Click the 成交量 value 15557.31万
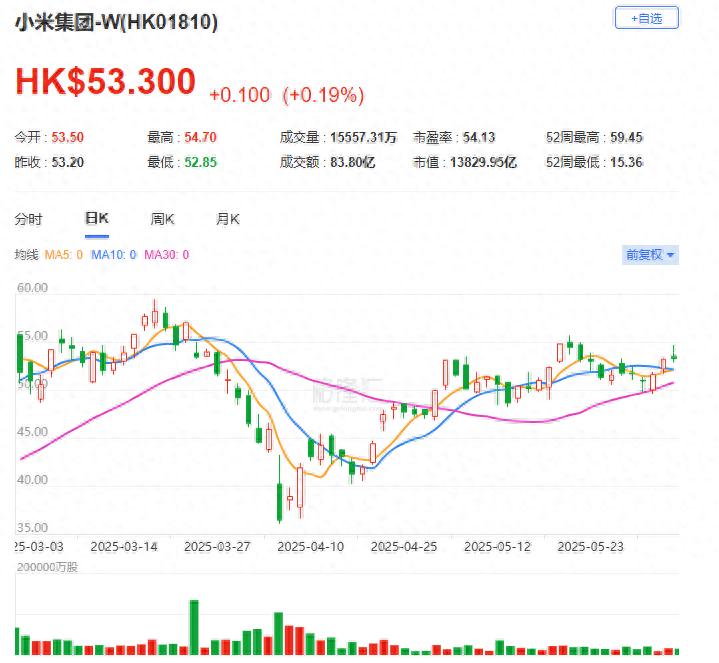The width and height of the screenshot is (719, 663). pyautogui.click(x=363, y=137)
